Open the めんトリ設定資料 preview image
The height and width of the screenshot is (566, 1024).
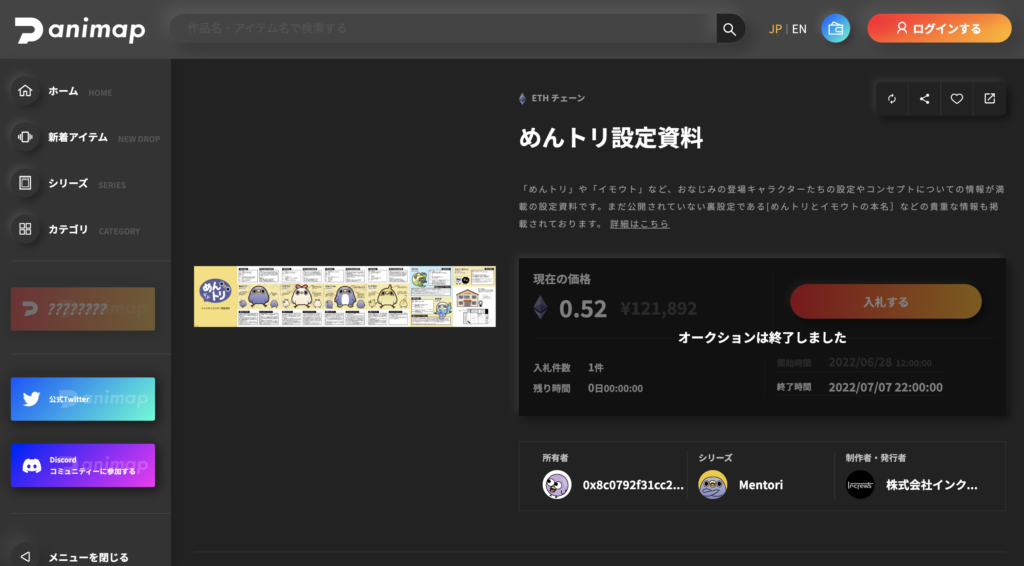click(x=345, y=296)
